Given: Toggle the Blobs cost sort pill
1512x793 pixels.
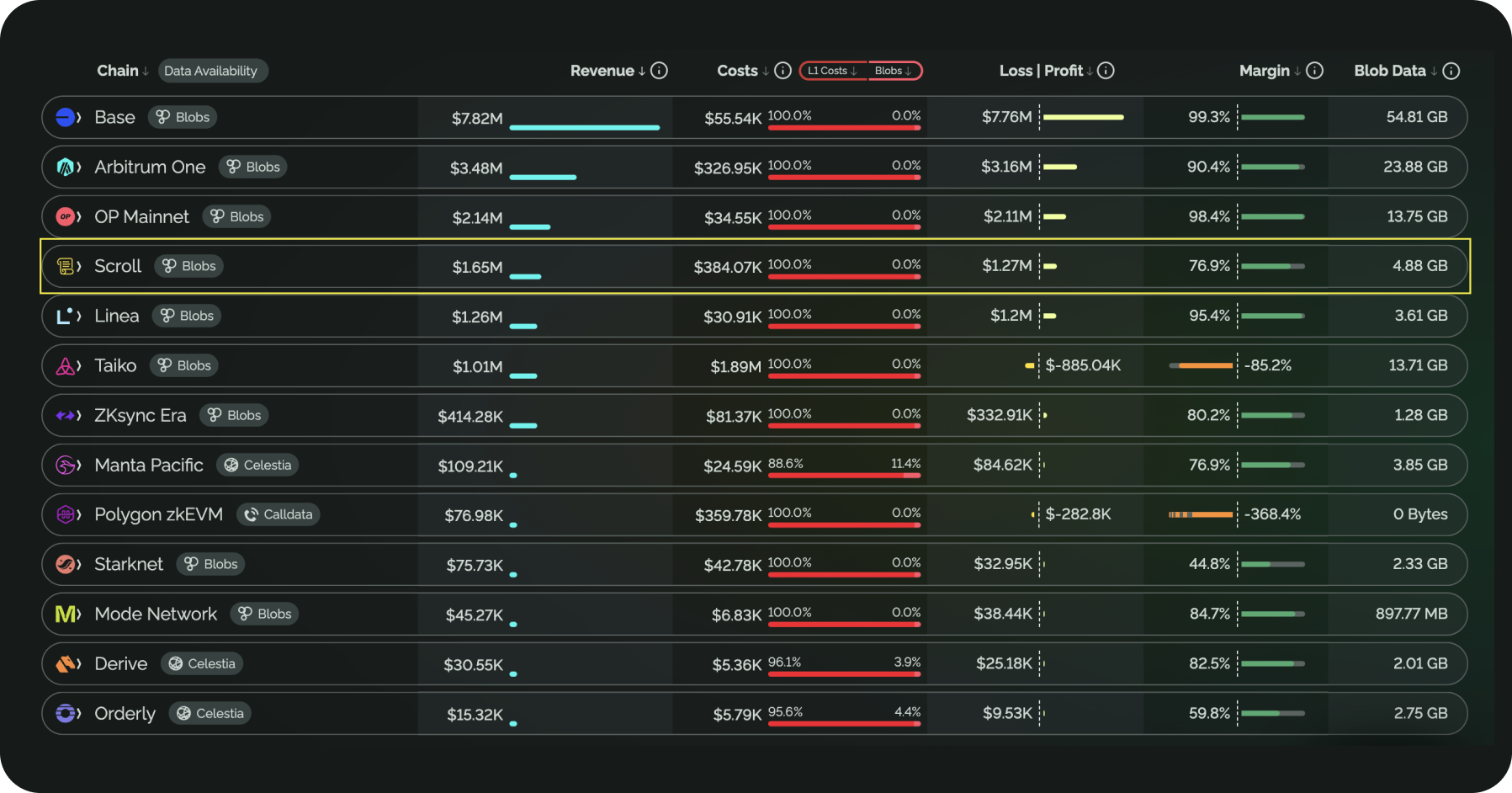Looking at the screenshot, I should point(894,71).
